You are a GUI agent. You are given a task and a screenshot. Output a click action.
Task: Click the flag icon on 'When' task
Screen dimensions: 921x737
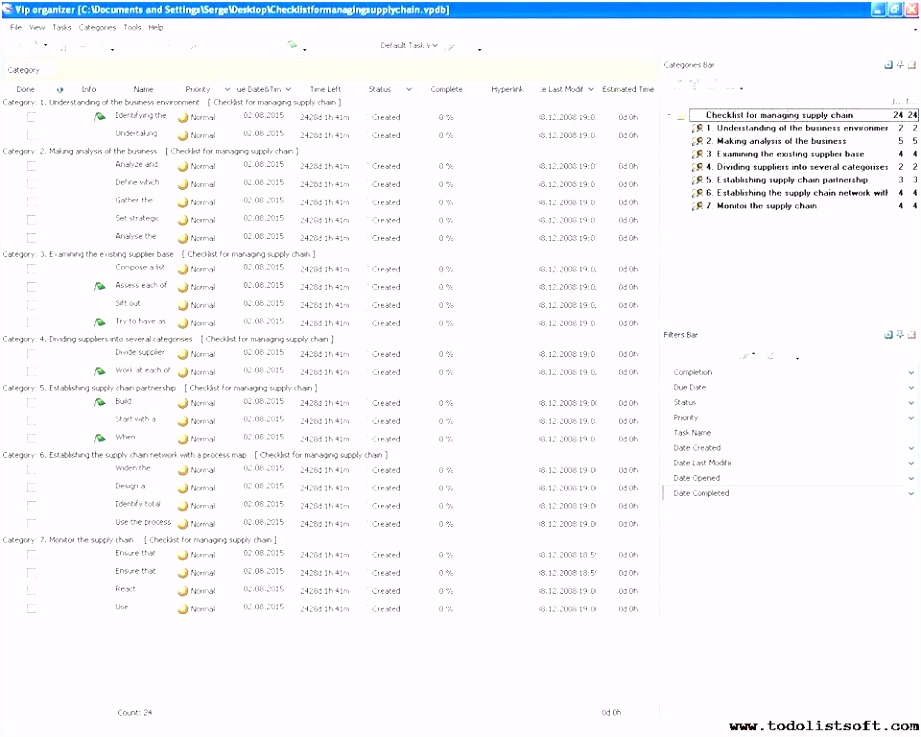click(100, 438)
